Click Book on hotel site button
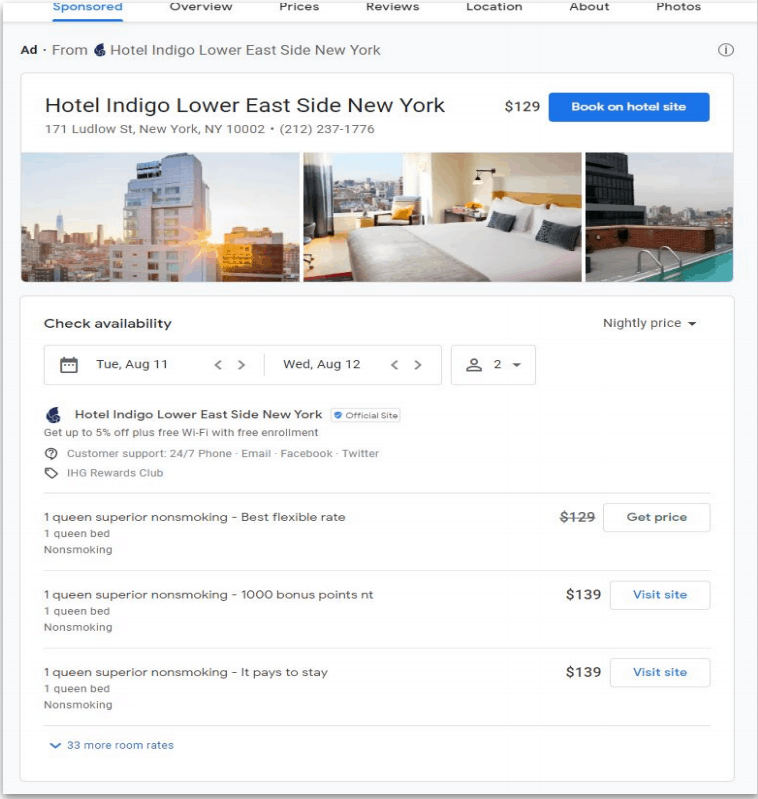The width and height of the screenshot is (758, 799). tap(629, 107)
